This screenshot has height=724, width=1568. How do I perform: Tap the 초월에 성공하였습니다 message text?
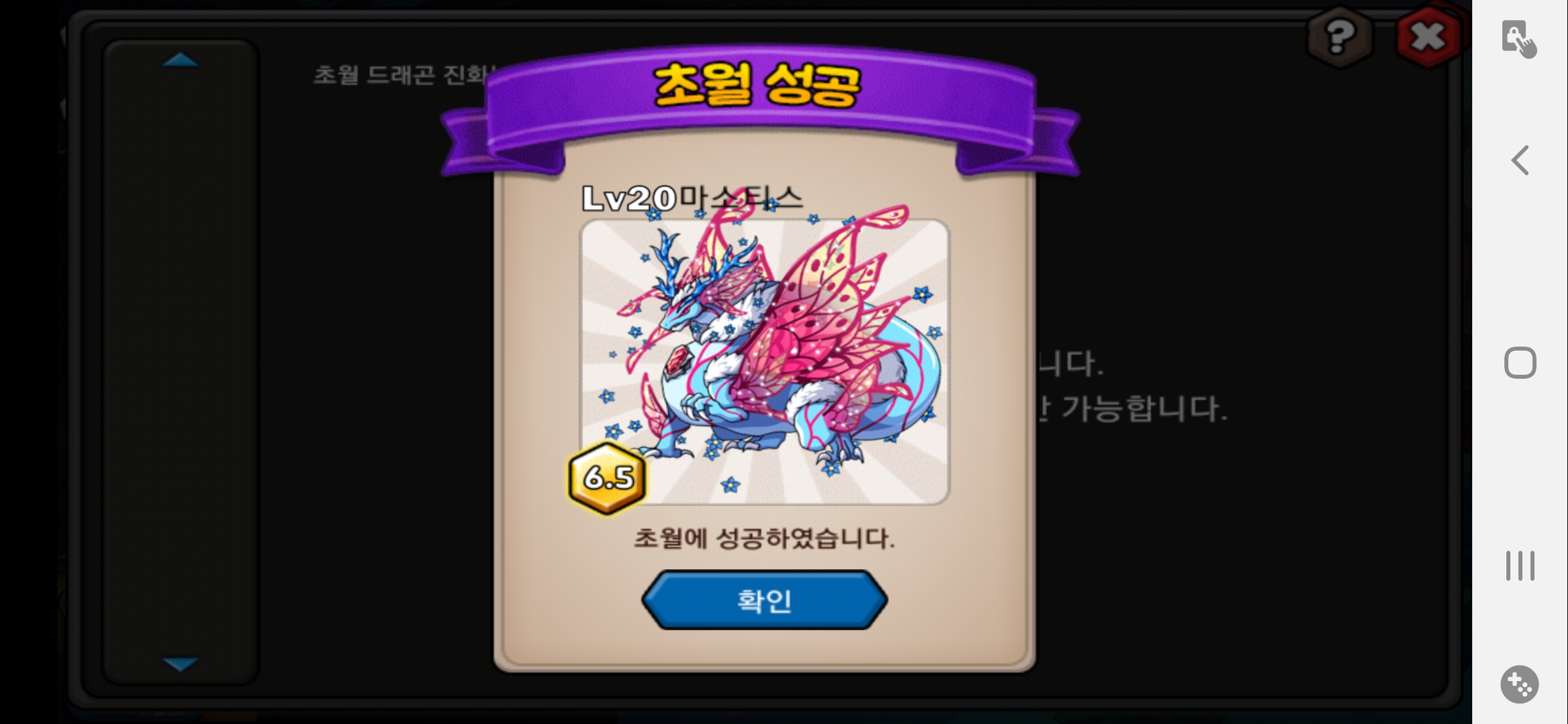click(x=765, y=538)
